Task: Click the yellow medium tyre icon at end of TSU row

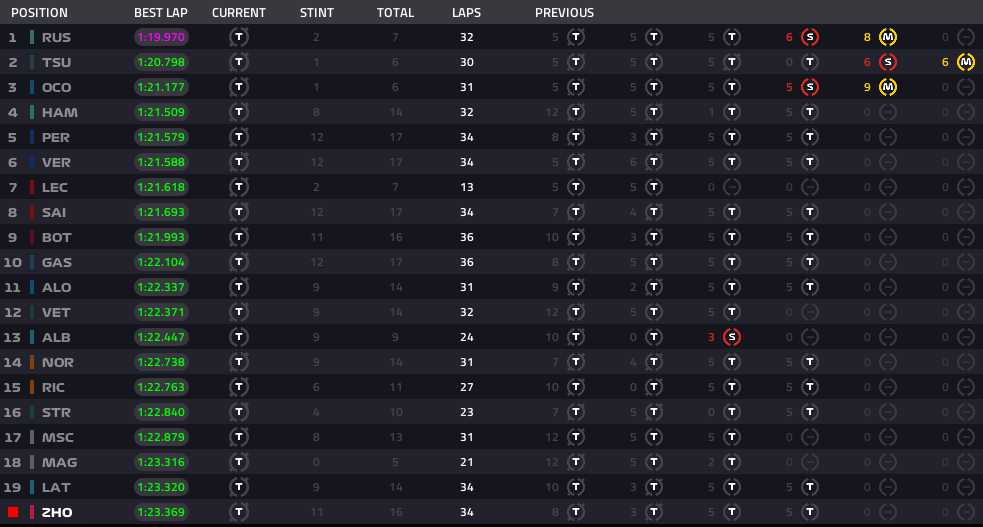Action: pos(966,62)
